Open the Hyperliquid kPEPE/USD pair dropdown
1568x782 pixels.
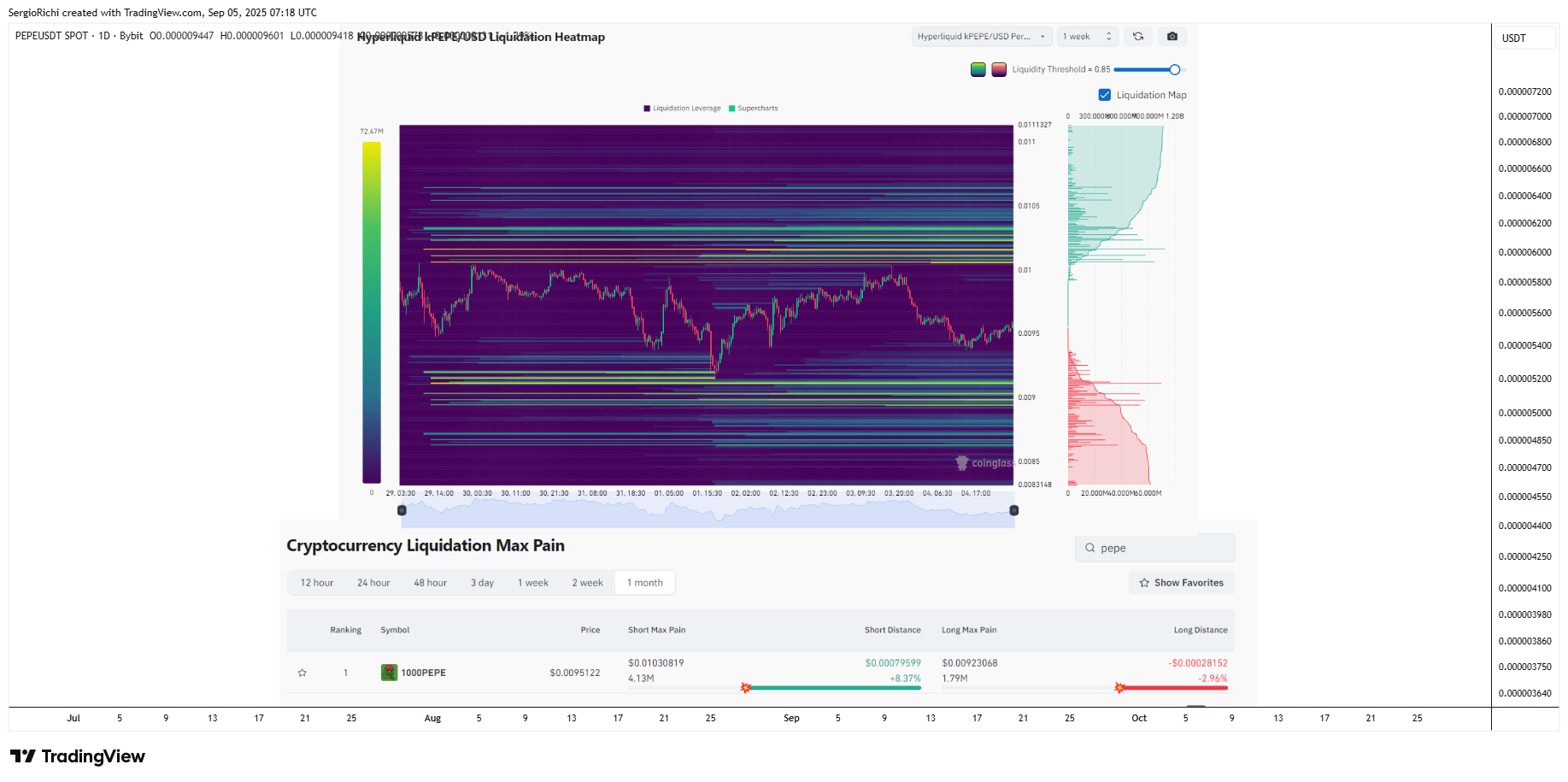pos(982,37)
